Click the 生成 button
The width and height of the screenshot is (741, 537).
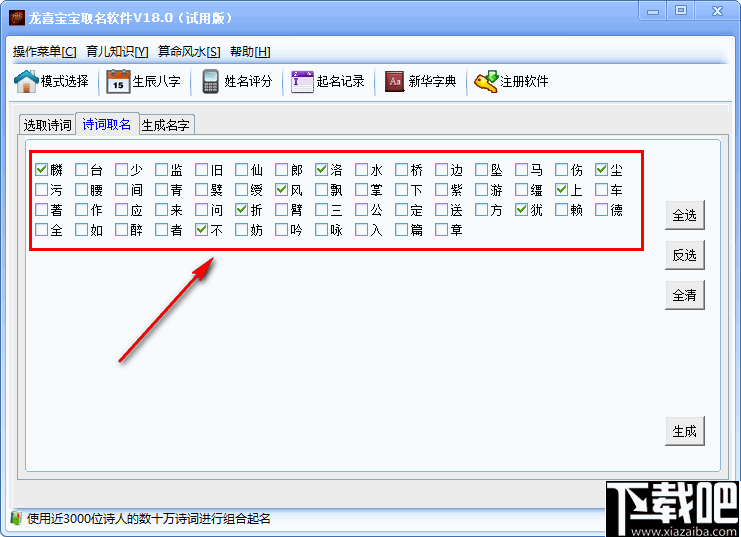pyautogui.click(x=684, y=431)
